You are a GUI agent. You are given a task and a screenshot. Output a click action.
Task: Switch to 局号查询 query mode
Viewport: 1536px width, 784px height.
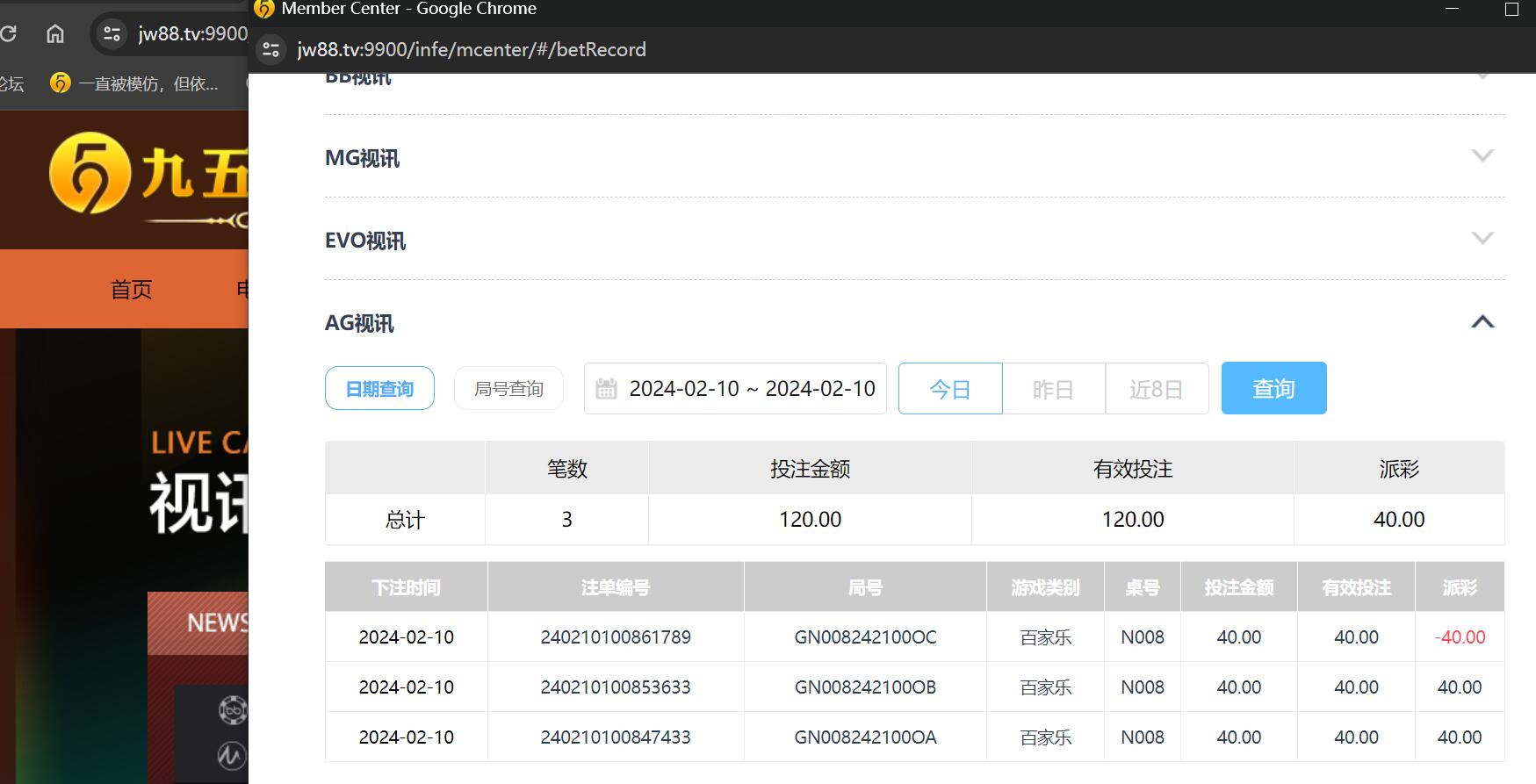508,389
